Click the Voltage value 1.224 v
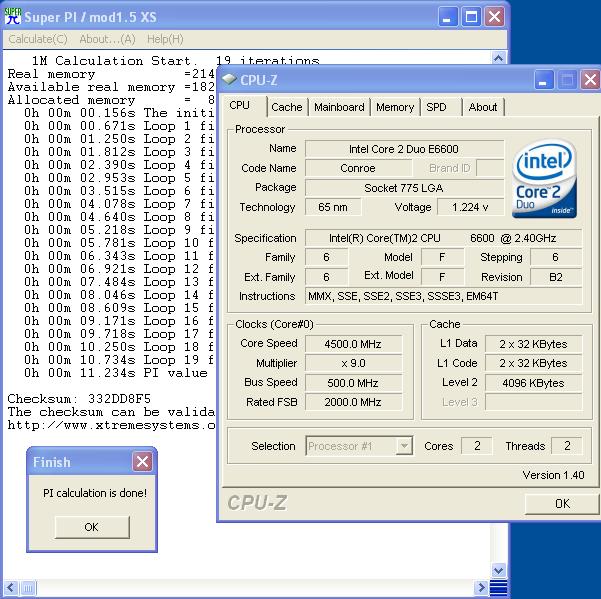 470,207
